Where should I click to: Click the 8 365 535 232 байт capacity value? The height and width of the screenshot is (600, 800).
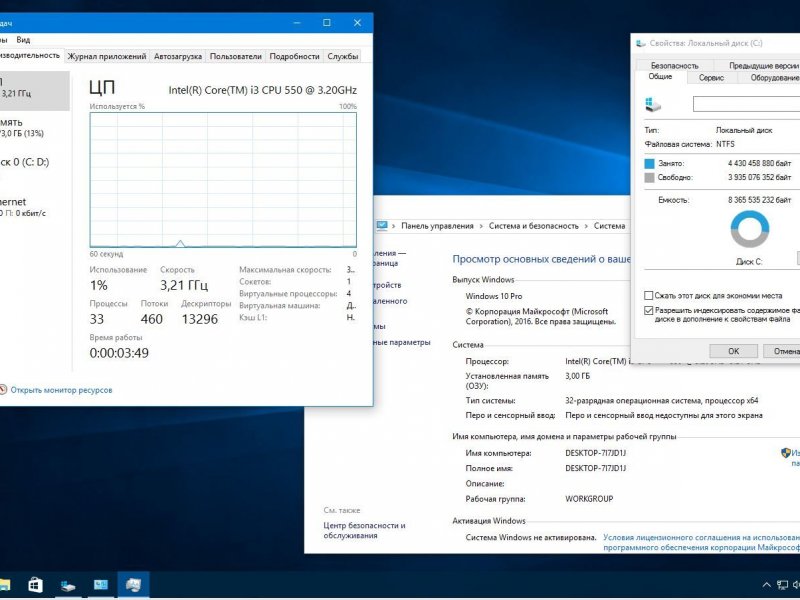pyautogui.click(x=759, y=200)
